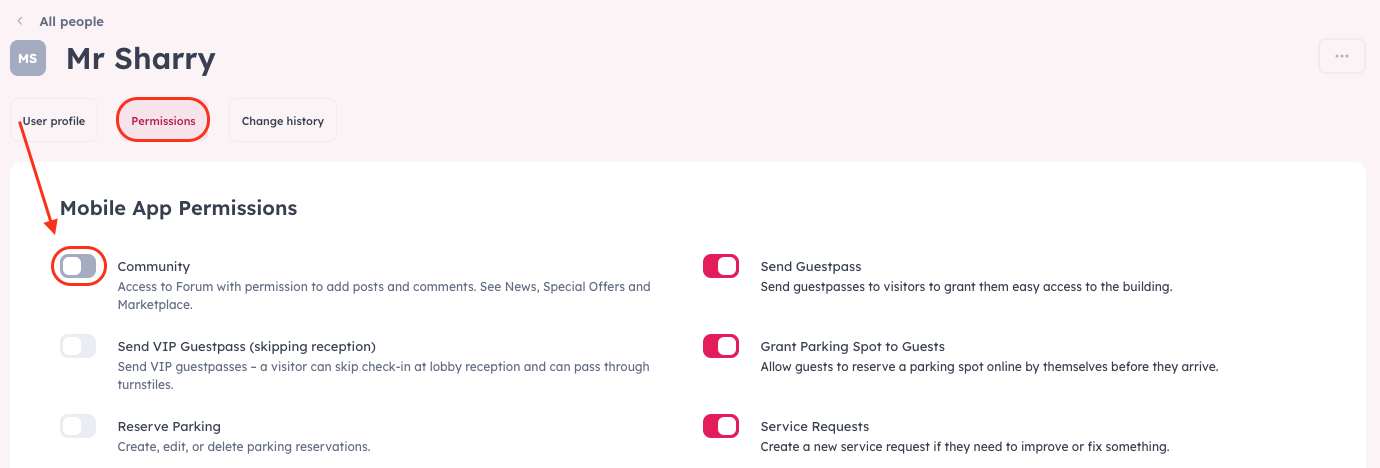Click the Service Requests label text
The image size is (1380, 468).
(815, 427)
